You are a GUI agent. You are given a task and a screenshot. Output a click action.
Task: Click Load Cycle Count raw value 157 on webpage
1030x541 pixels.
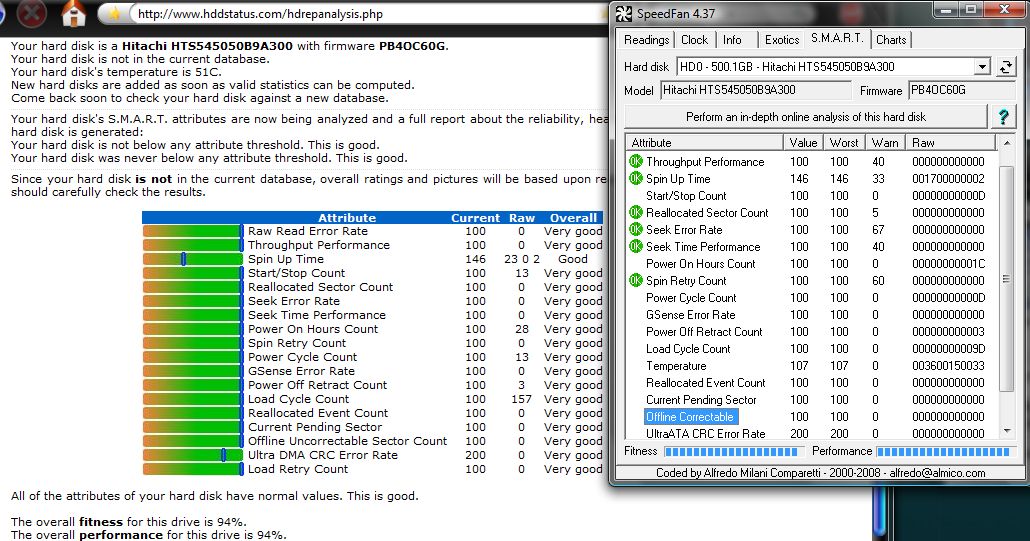pyautogui.click(x=522, y=399)
